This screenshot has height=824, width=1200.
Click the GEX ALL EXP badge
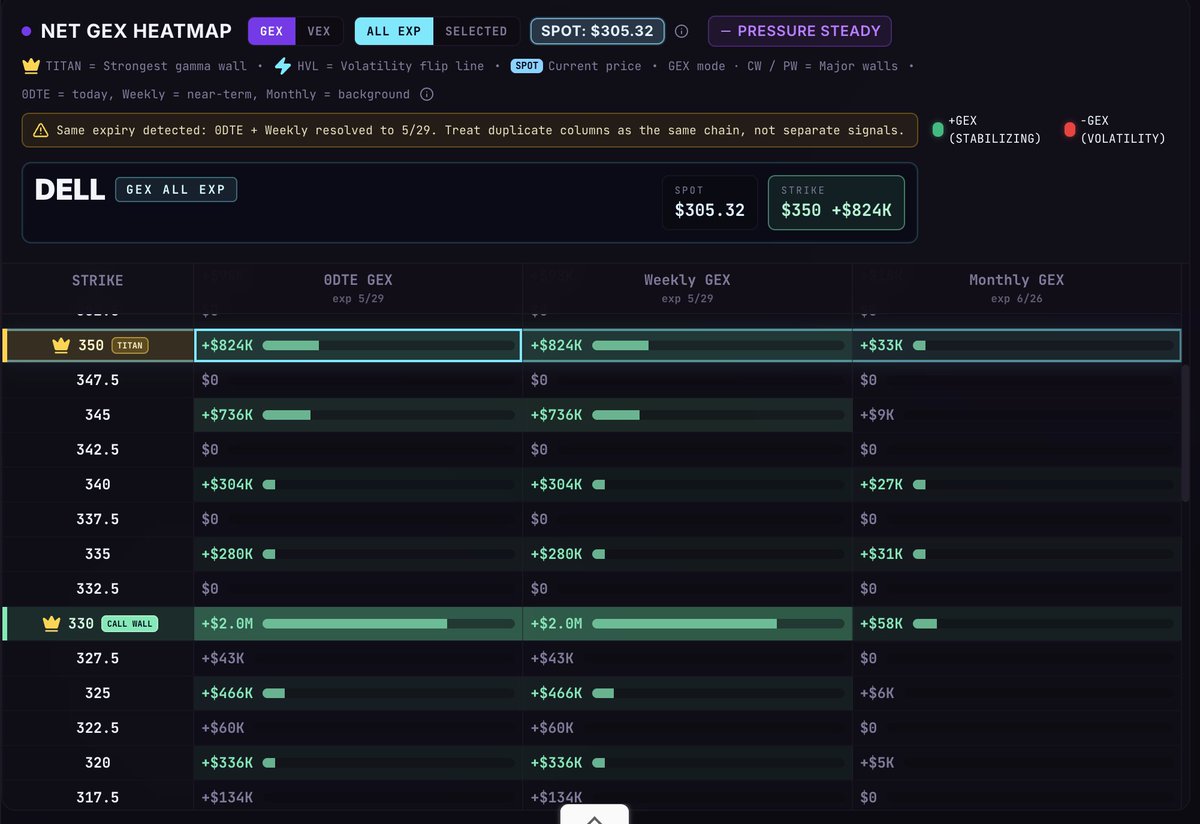point(176,189)
